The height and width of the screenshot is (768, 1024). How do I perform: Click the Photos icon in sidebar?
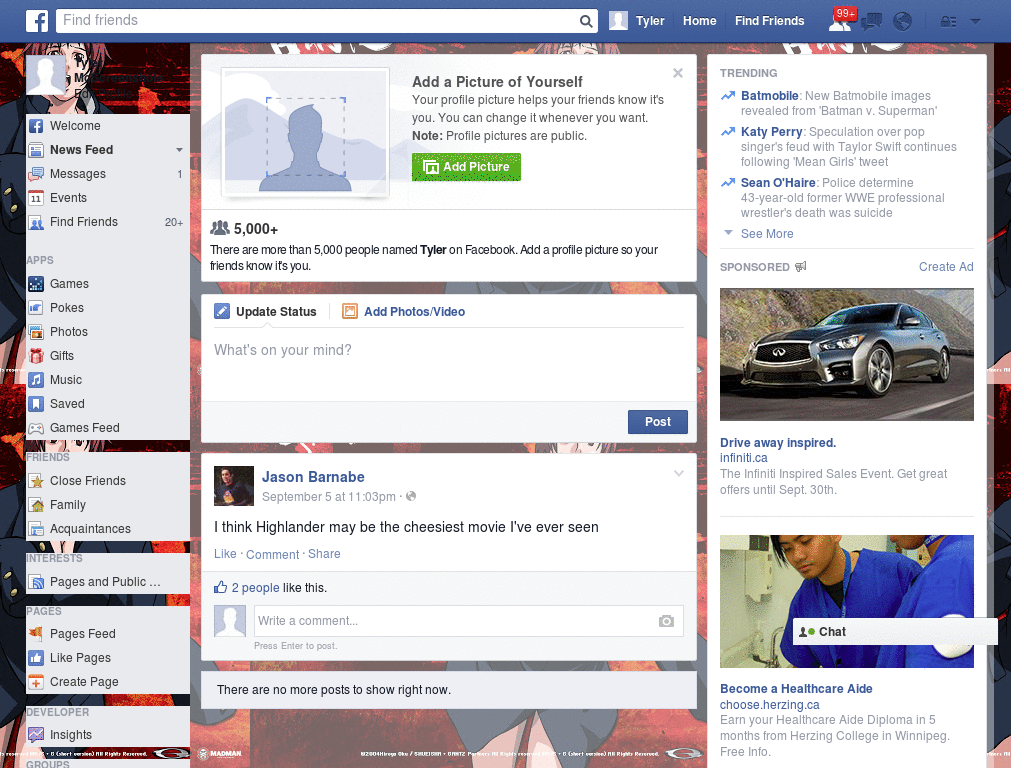click(36, 332)
